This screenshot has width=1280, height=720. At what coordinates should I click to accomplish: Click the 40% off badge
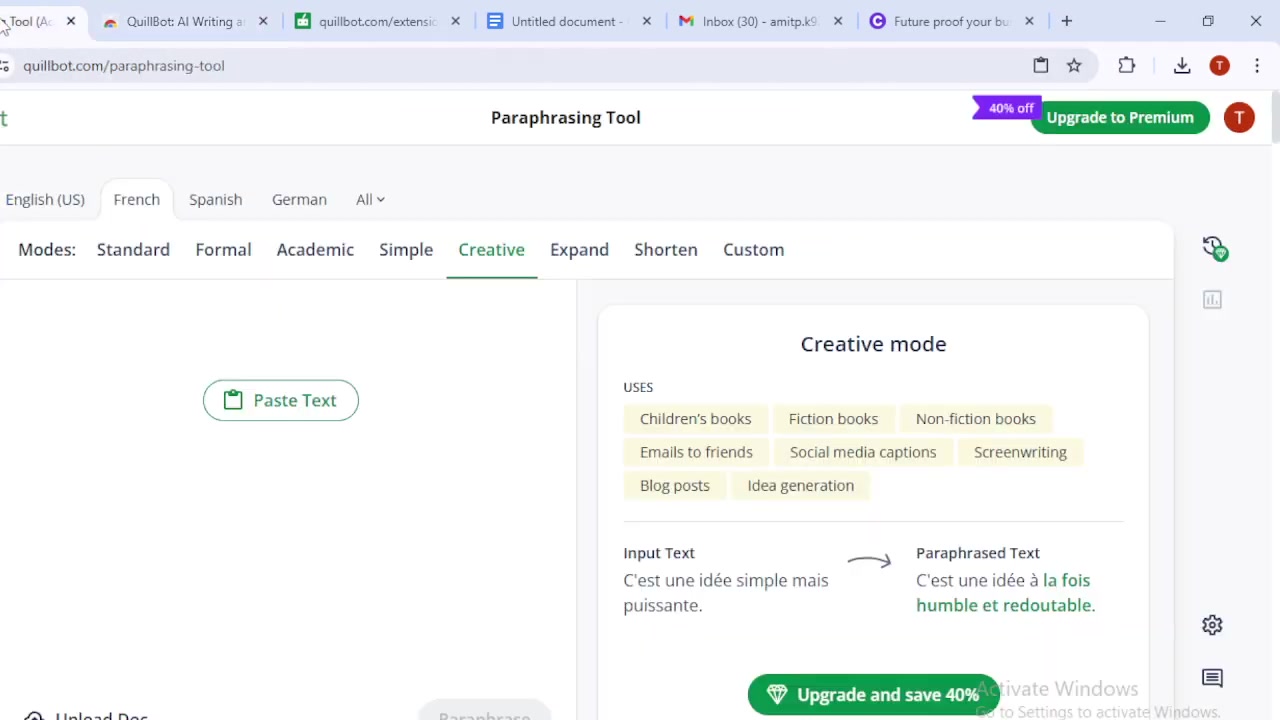(1008, 108)
